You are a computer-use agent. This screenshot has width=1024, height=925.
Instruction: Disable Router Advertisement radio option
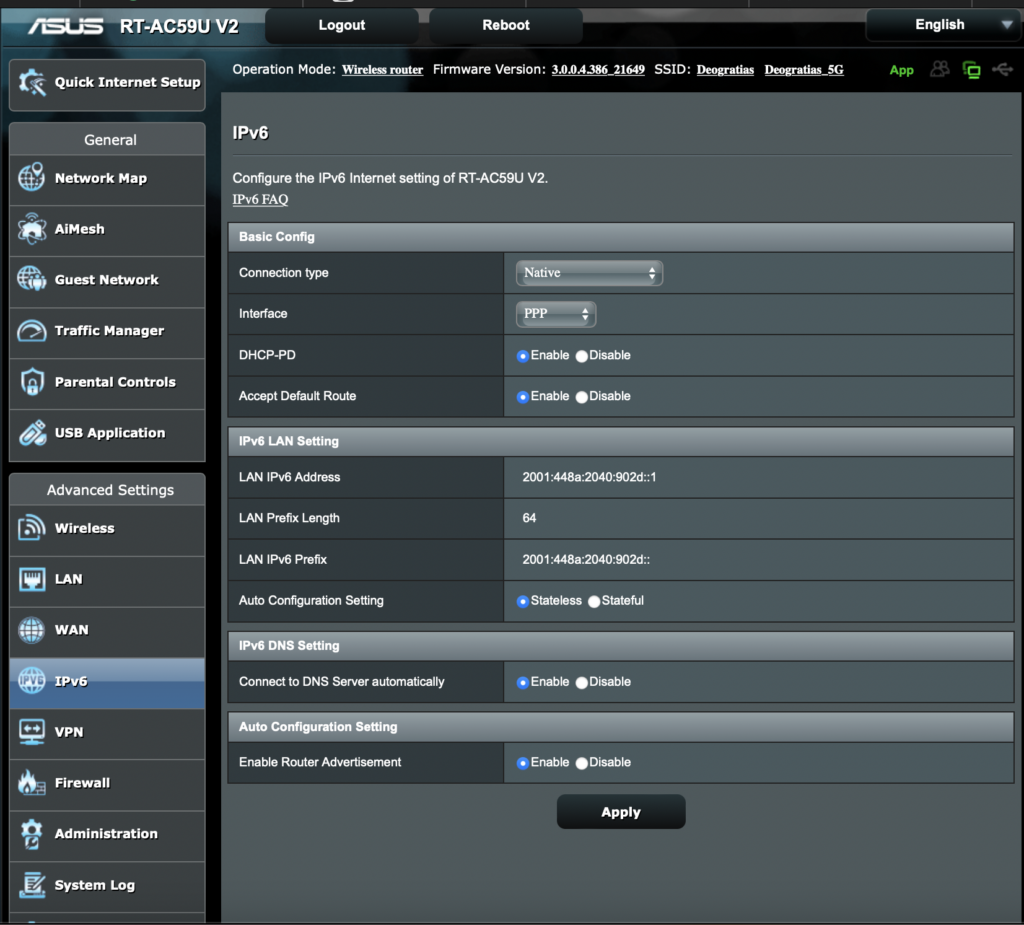tap(582, 763)
